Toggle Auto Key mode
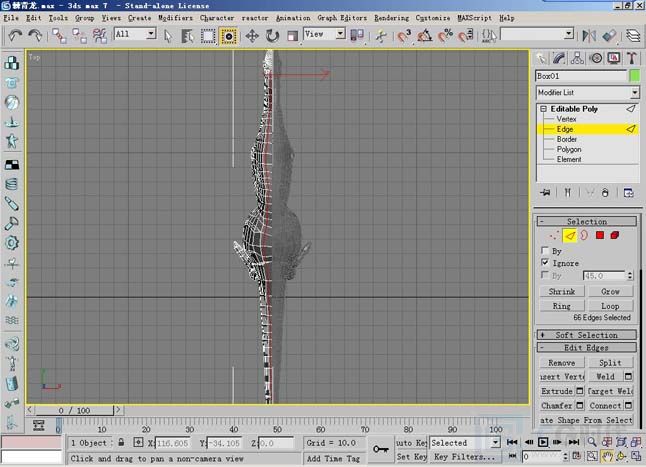Image resolution: width=646 pixels, height=467 pixels. (x=411, y=443)
